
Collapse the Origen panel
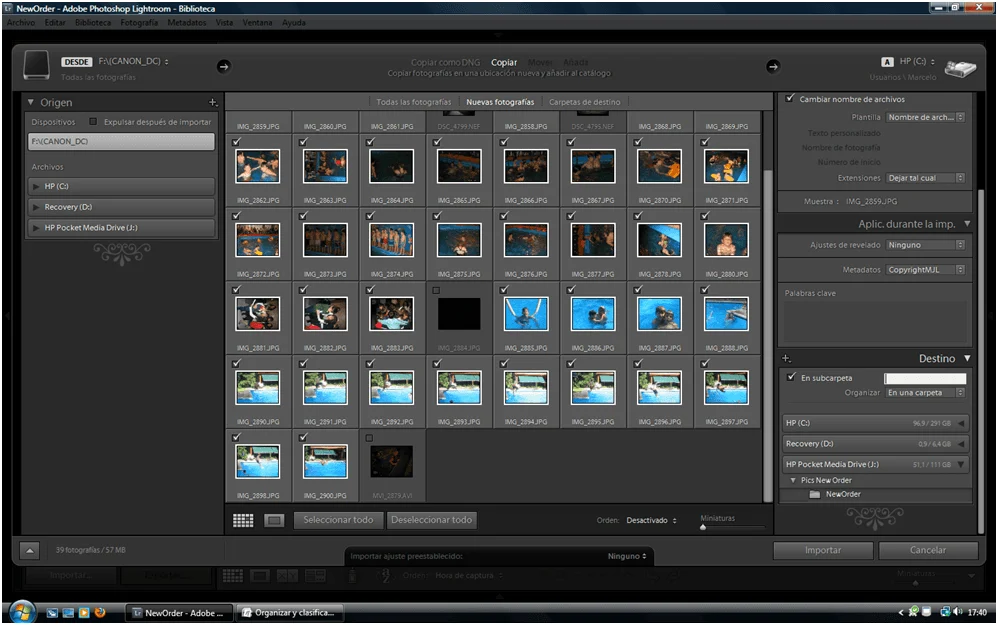pos(31,102)
